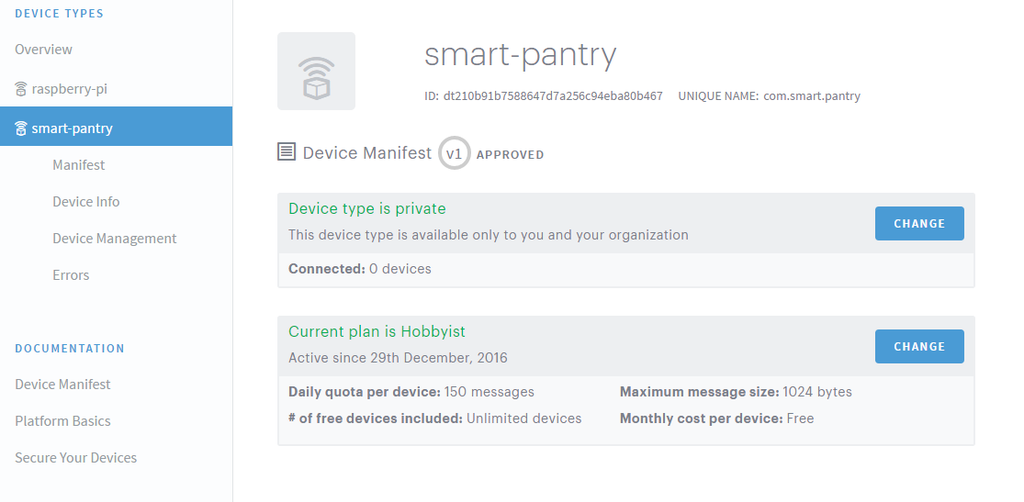Select smart-pantry in the sidebar
Image resolution: width=1024 pixels, height=502 pixels.
[x=72, y=128]
